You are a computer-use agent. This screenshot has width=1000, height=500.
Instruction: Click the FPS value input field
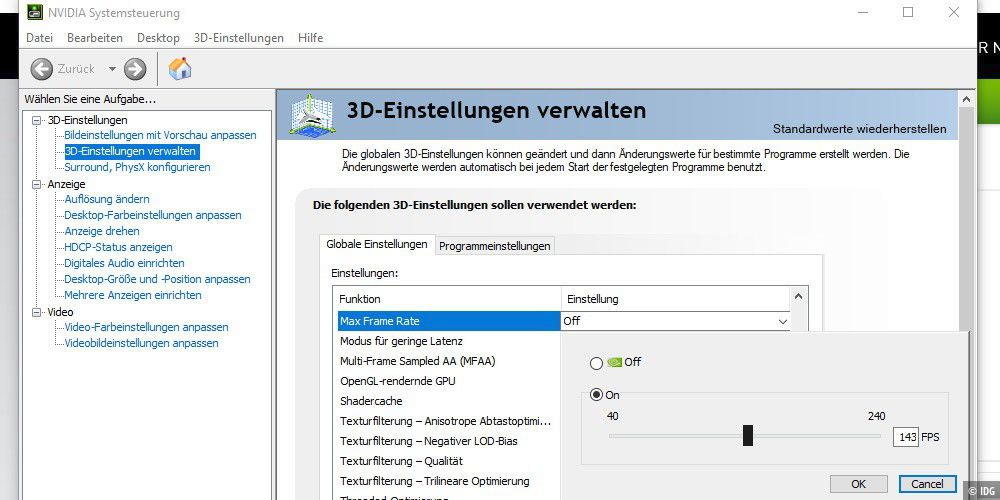906,437
